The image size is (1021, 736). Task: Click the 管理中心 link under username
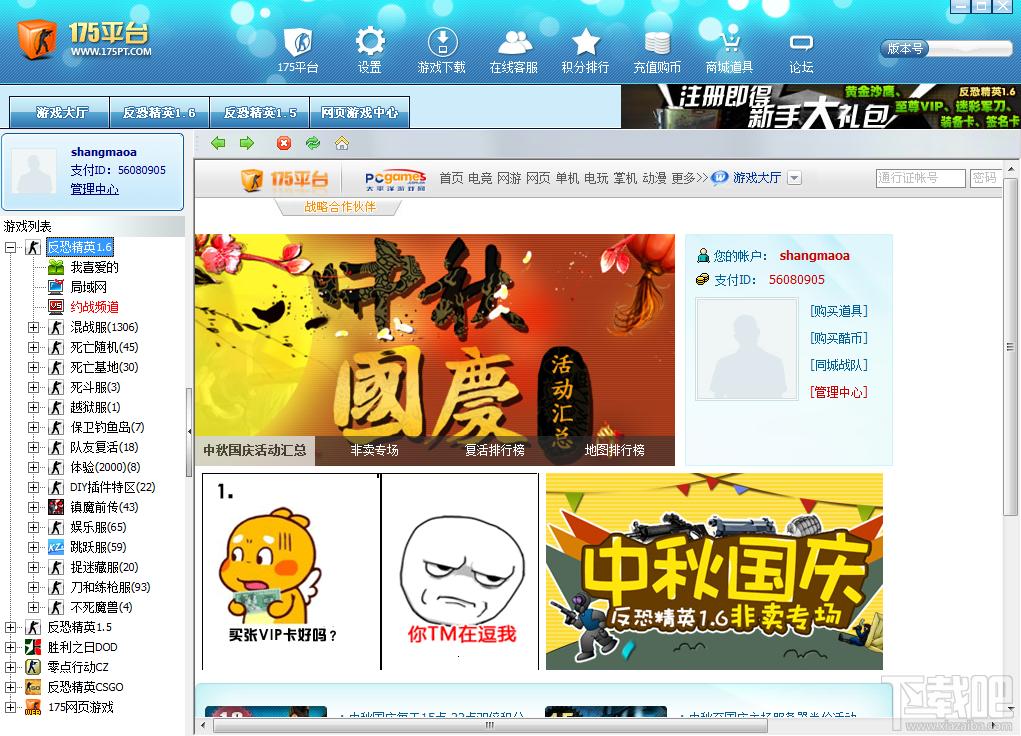point(94,189)
